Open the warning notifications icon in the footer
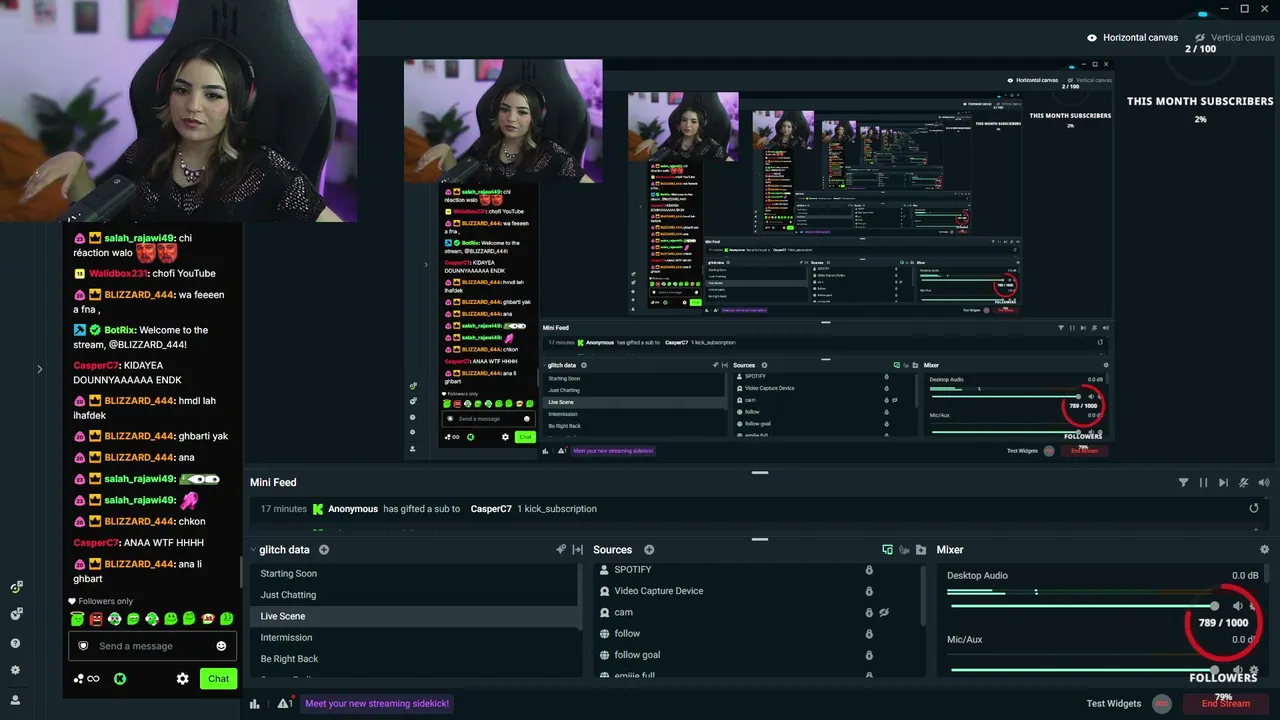 tap(284, 704)
